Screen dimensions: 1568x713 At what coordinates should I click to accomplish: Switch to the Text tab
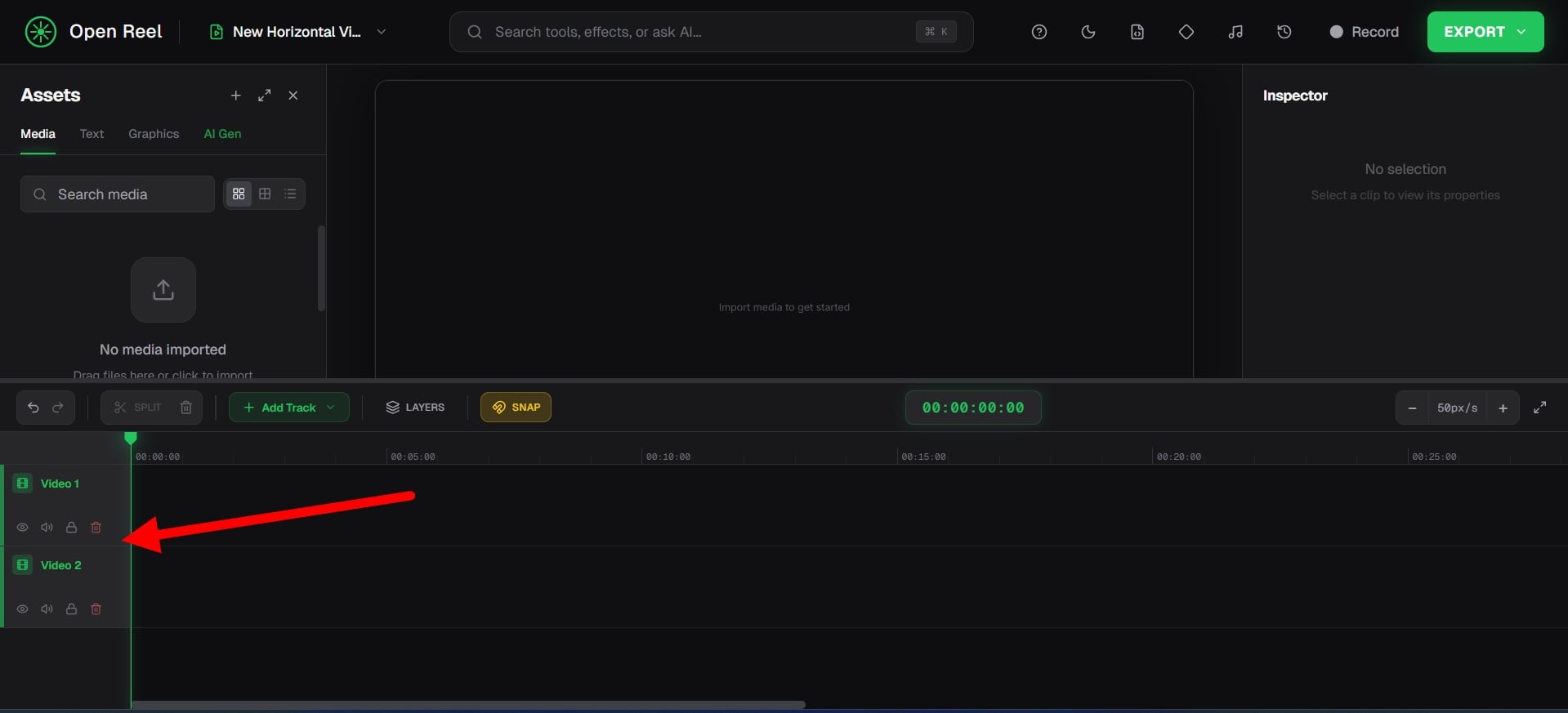(x=92, y=134)
